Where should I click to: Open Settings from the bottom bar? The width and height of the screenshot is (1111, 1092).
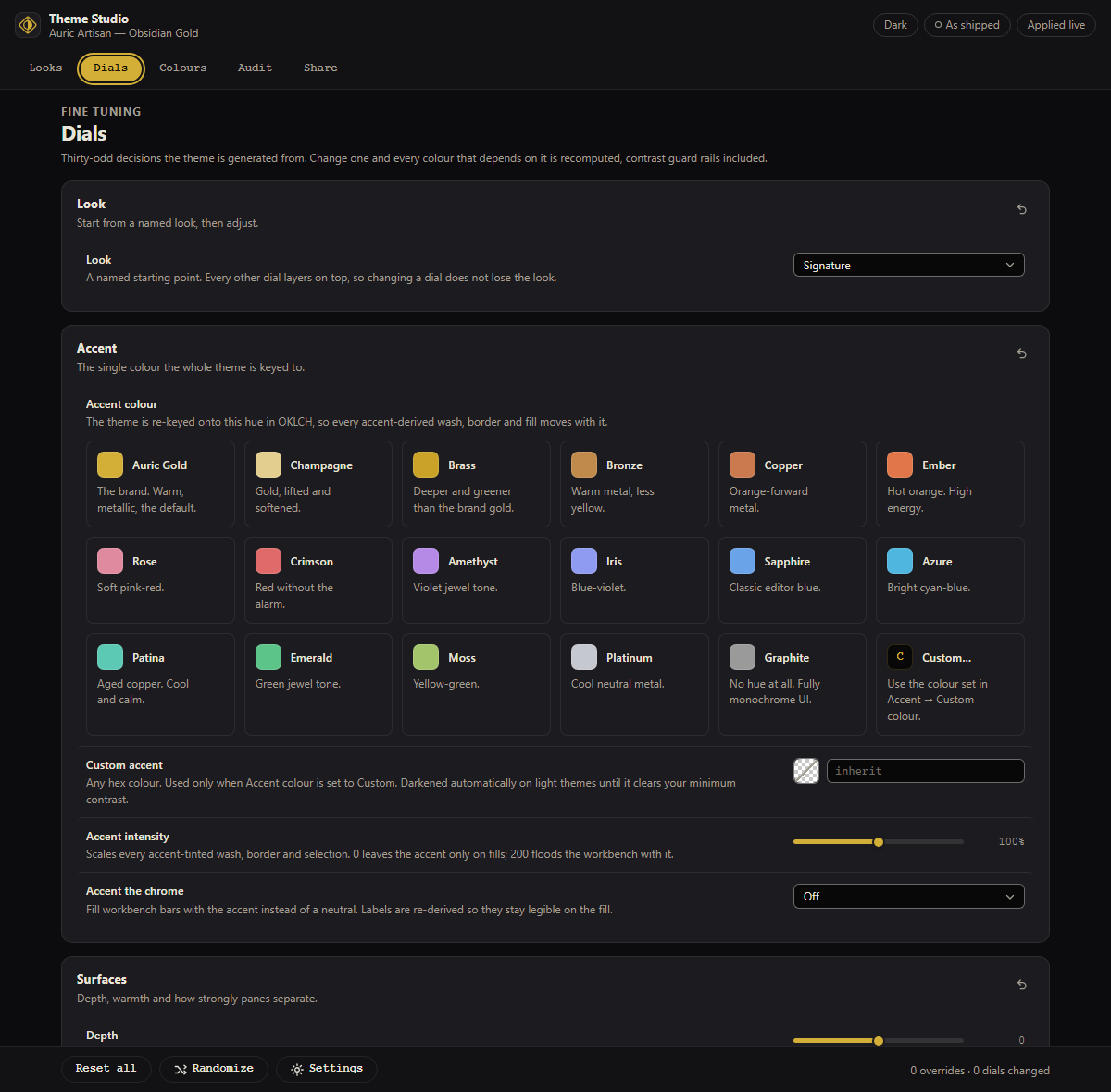pyautogui.click(x=327, y=1069)
